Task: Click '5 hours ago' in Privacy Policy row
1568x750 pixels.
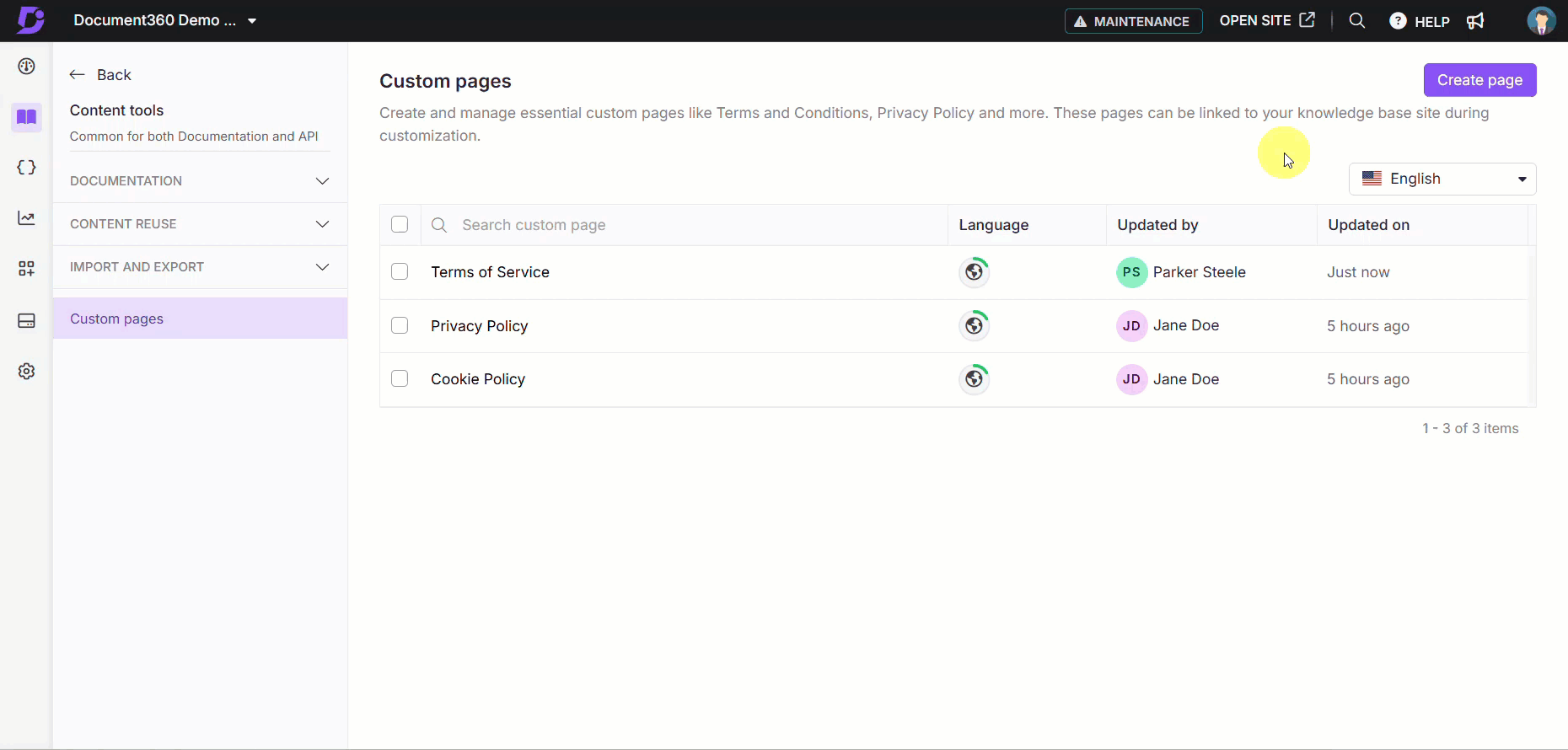Action: pos(1367,326)
